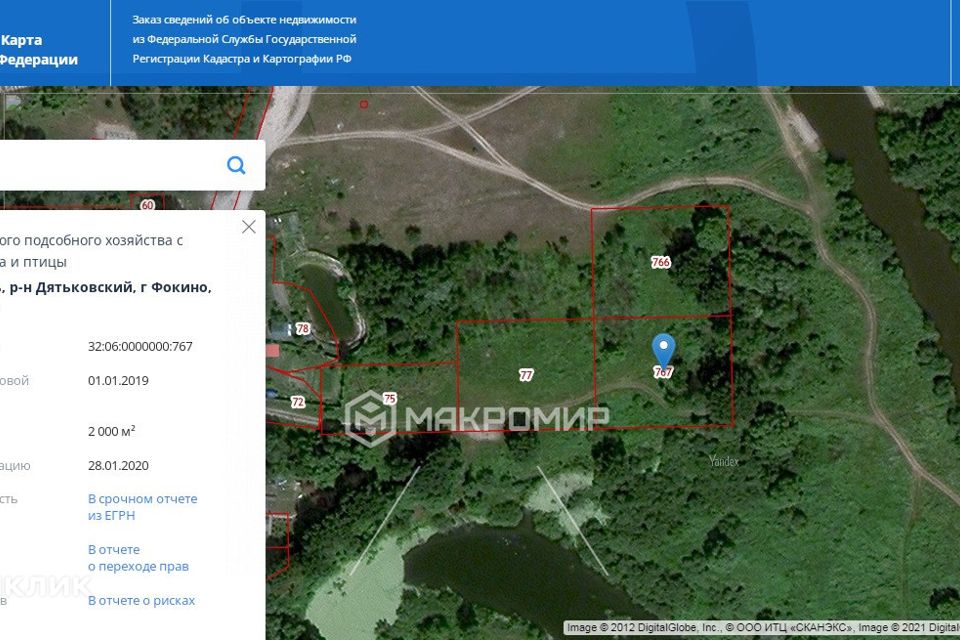Click the magnifier search icon
960x640 pixels.
236,165
